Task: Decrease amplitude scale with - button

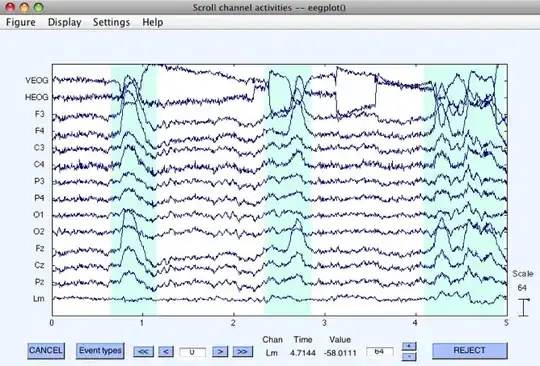Action: (409, 356)
